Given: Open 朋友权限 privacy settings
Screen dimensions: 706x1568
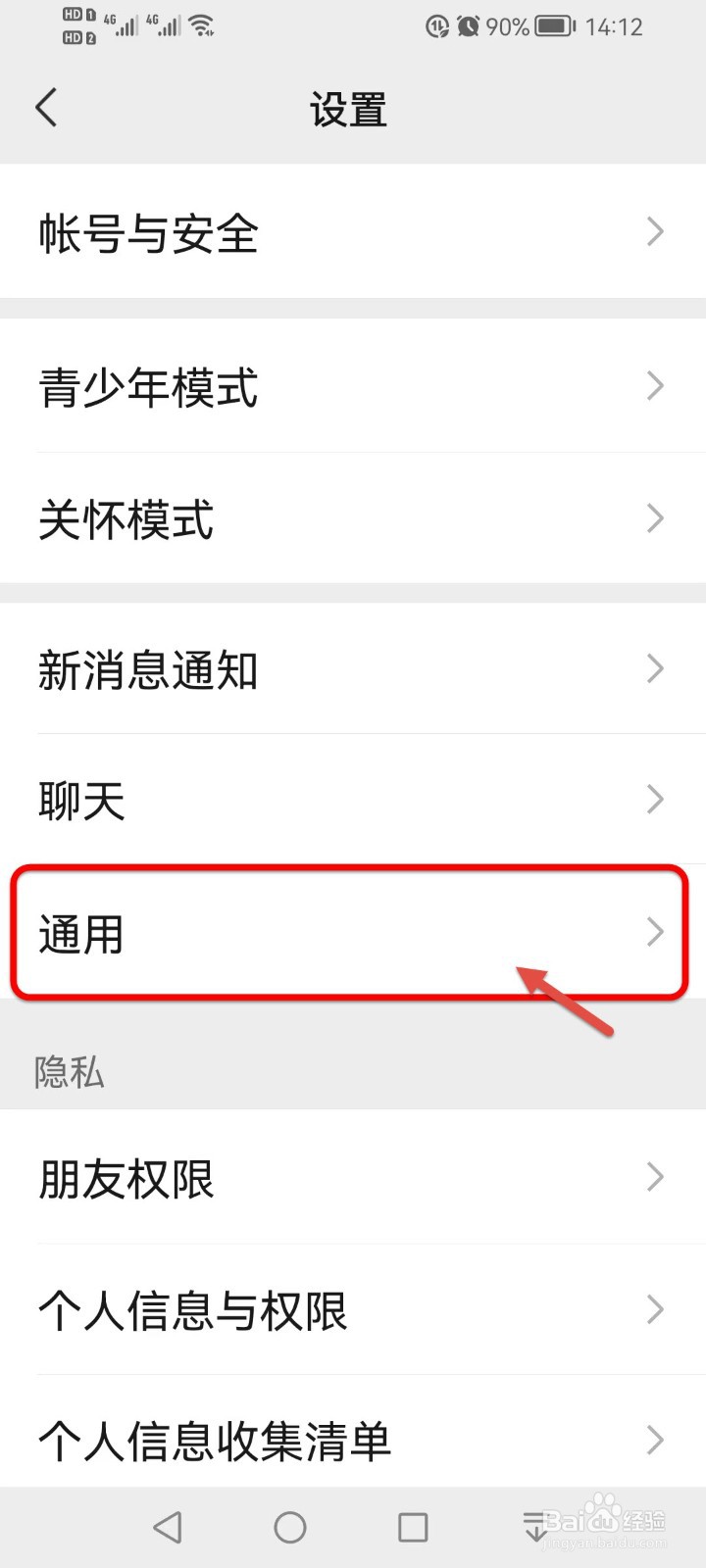Looking at the screenshot, I should [x=353, y=1177].
